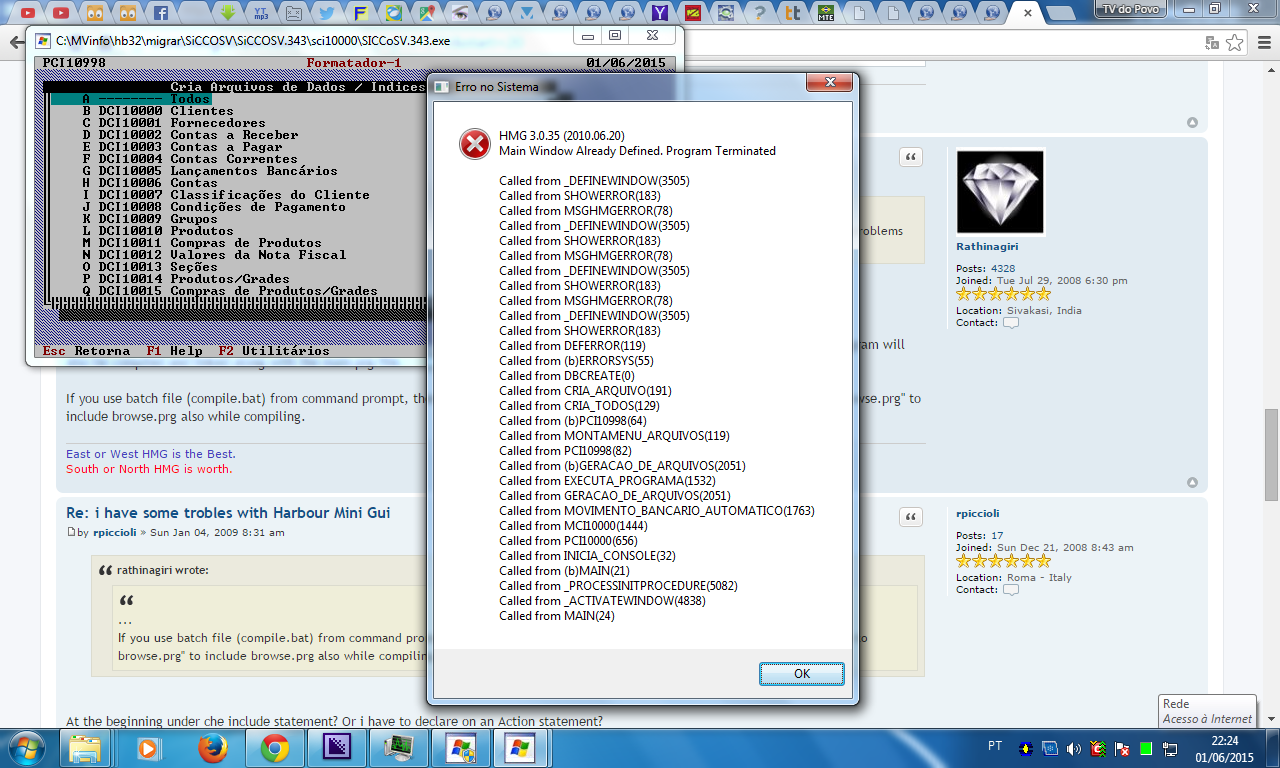Pick 'G DCI10005 Lançamentos Bancários' row
1280x768 pixels.
pos(210,171)
